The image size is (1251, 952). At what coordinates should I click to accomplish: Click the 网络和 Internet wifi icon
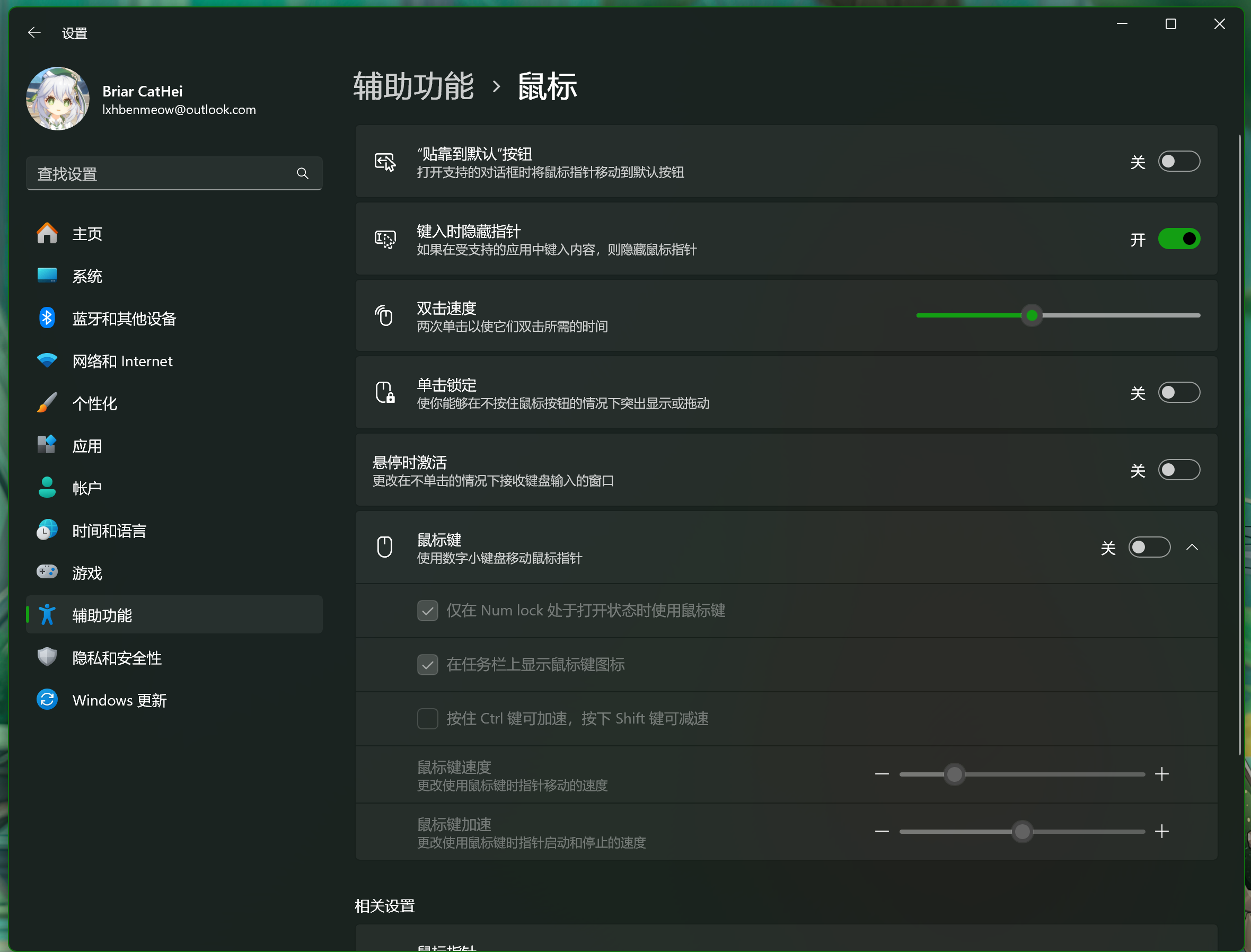tap(47, 360)
